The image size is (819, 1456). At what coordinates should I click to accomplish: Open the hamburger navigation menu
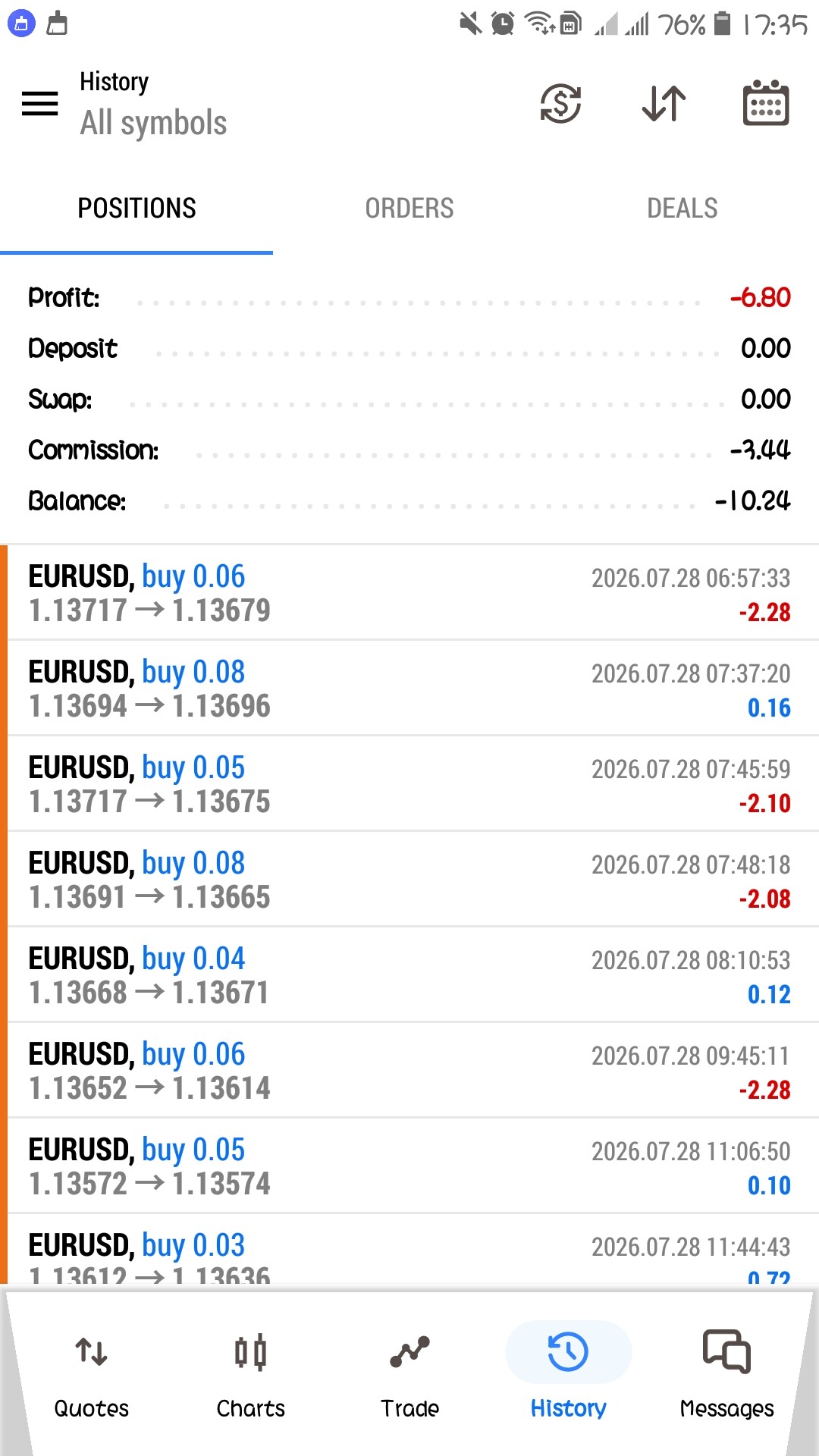tap(40, 103)
